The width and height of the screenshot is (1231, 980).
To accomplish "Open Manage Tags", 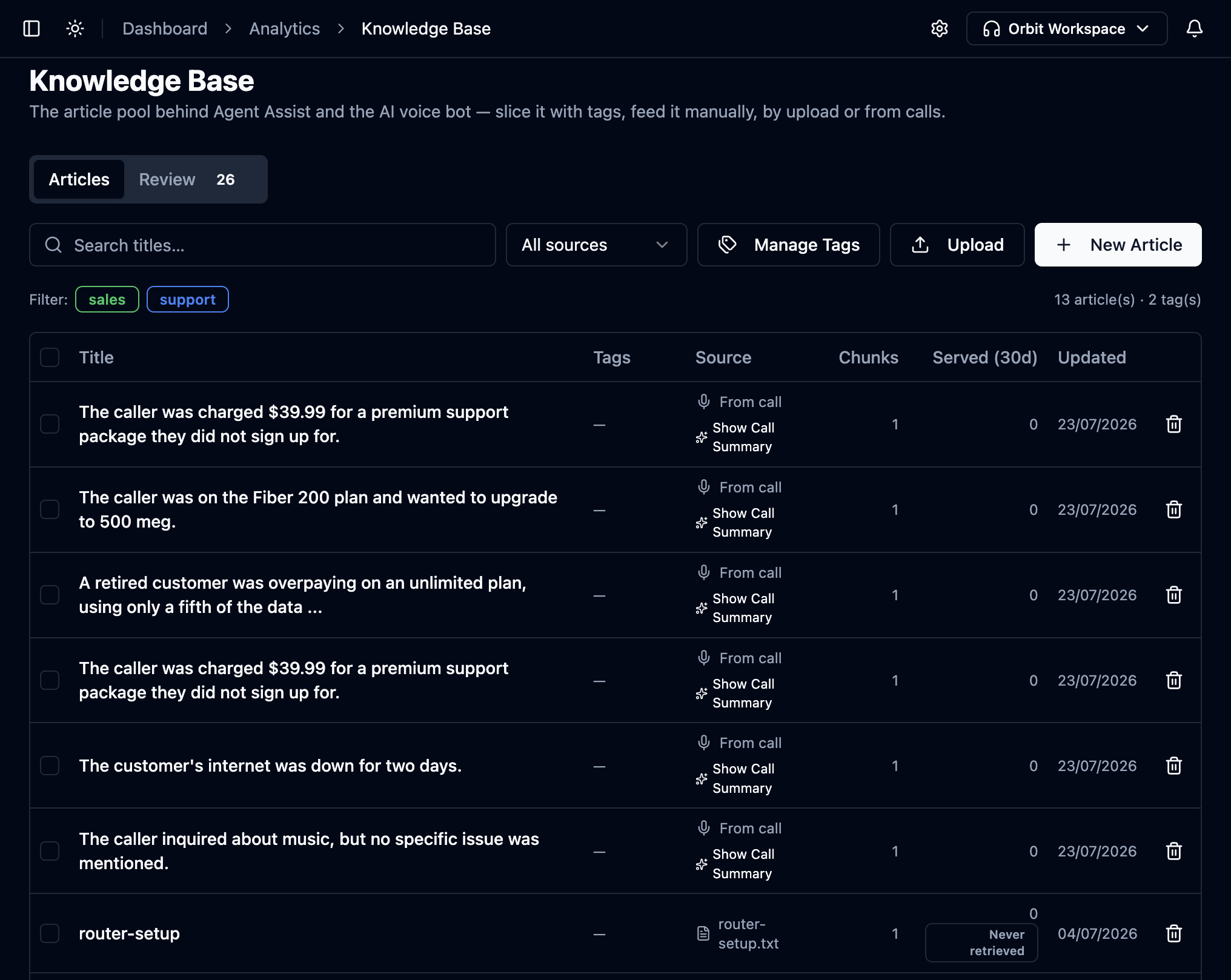I will click(789, 245).
